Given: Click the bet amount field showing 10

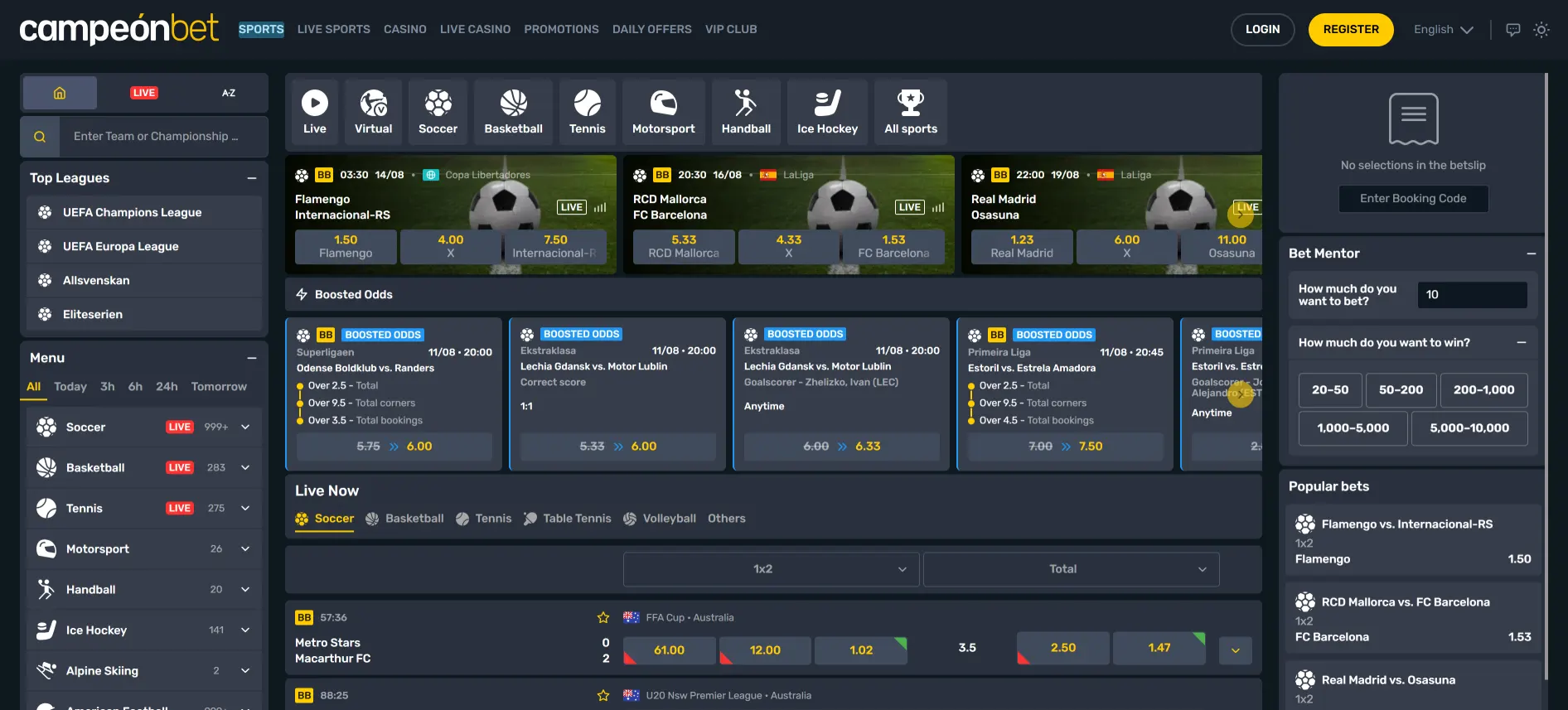Looking at the screenshot, I should coord(1472,295).
